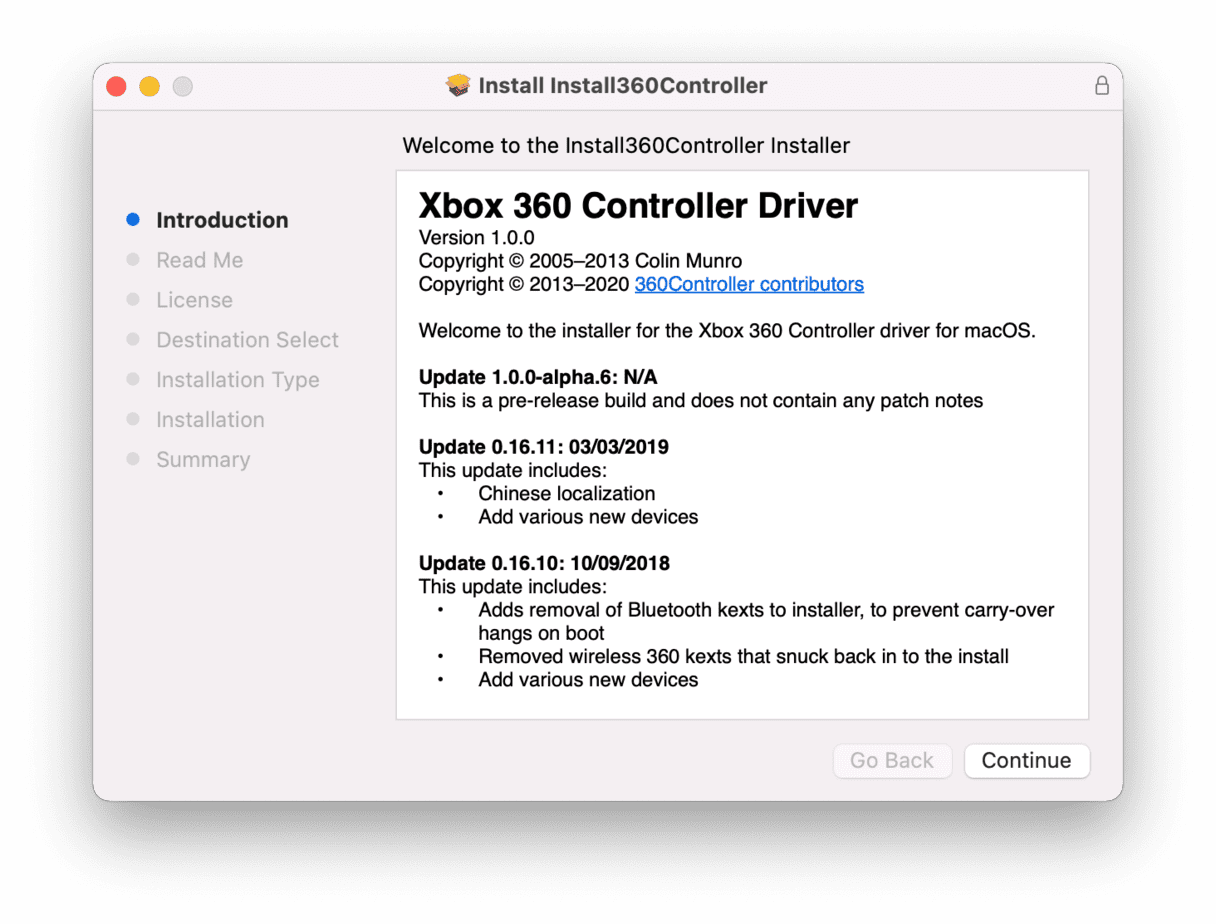Click the lock icon in title bar

1102,85
